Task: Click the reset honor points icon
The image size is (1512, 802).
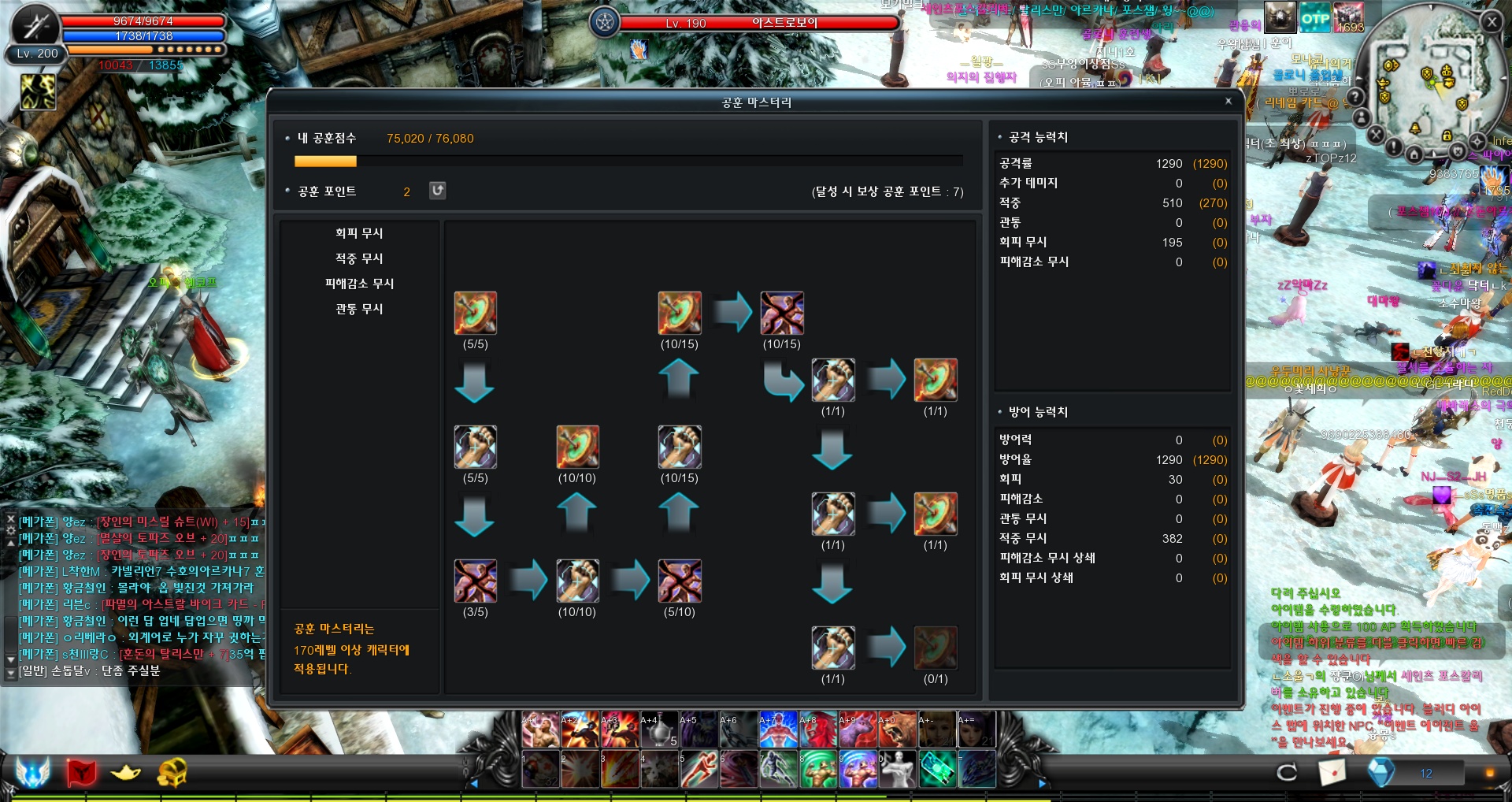Action: [437, 191]
